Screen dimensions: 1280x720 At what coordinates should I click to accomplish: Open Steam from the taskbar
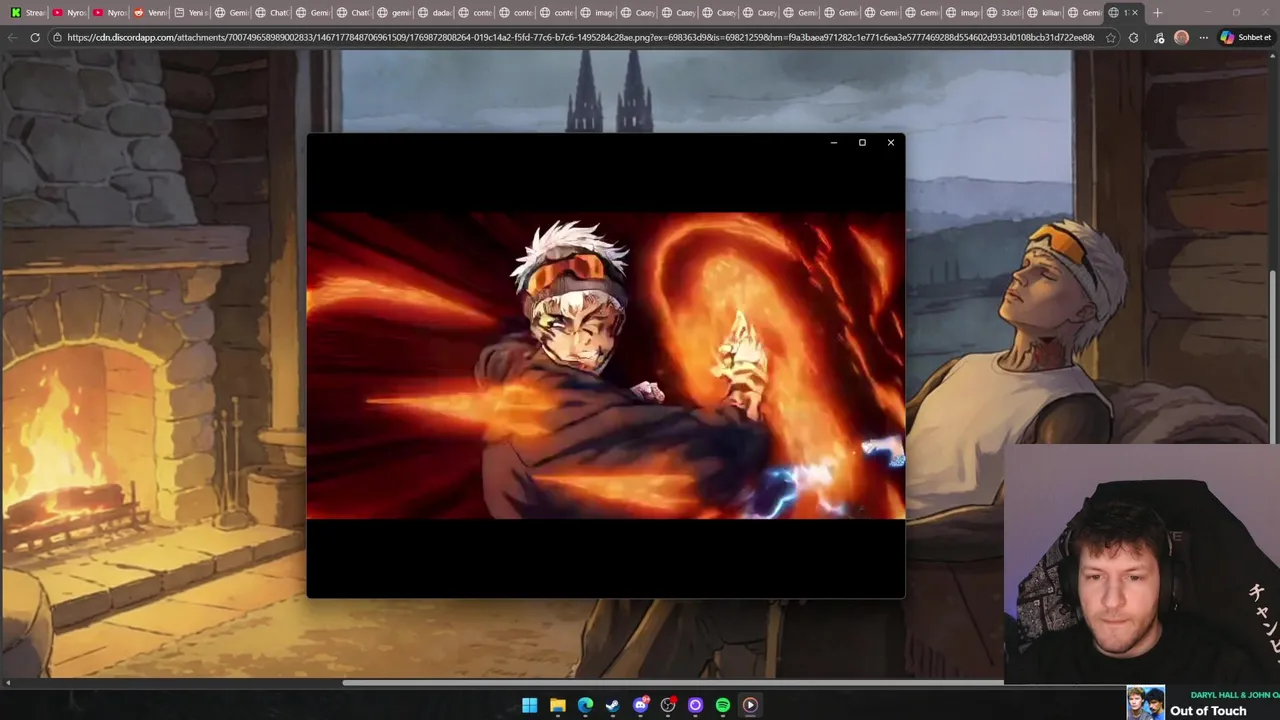(612, 705)
